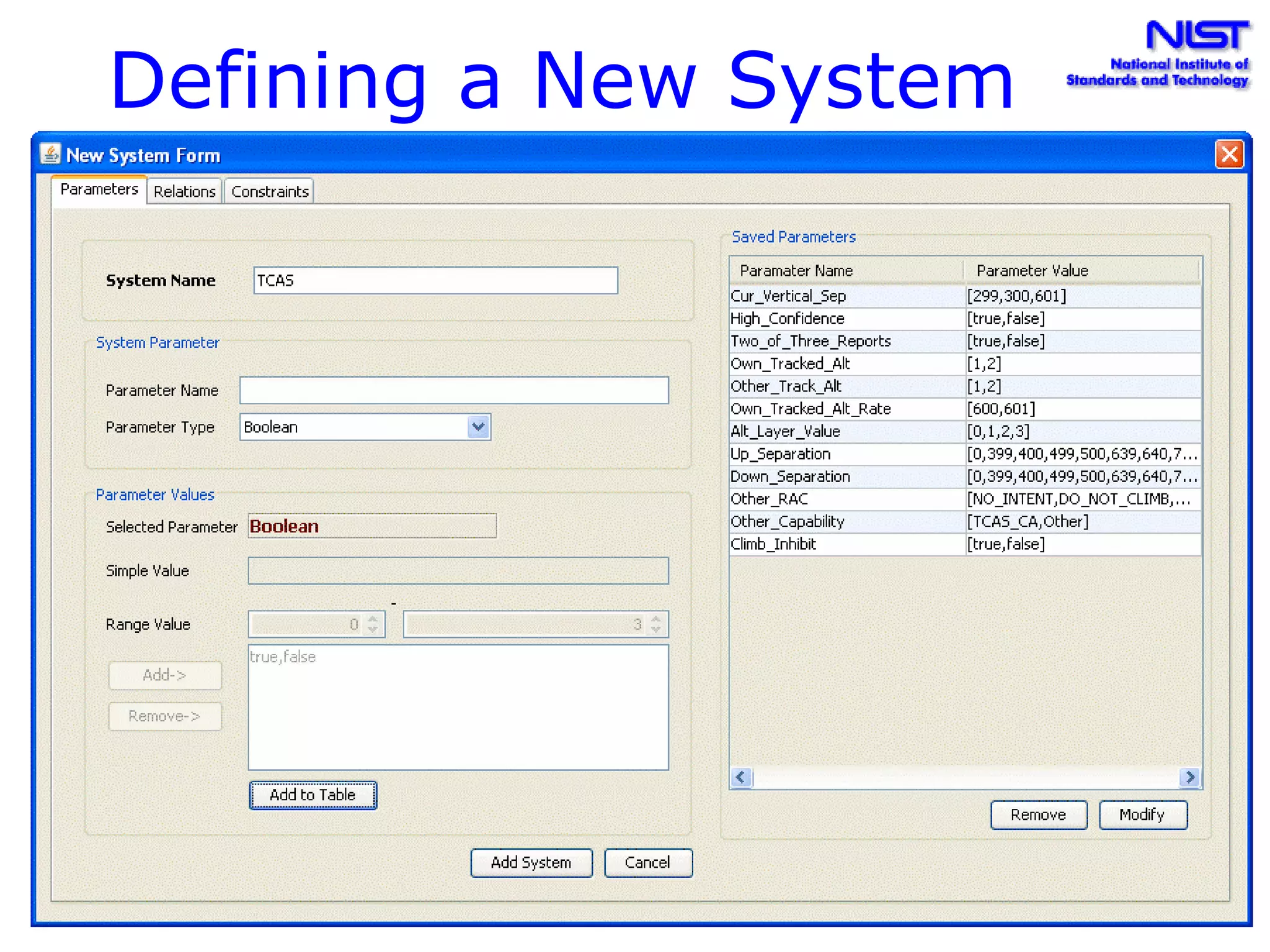The image size is (1270, 952).
Task: Click the true,false values list area
Action: (458, 707)
